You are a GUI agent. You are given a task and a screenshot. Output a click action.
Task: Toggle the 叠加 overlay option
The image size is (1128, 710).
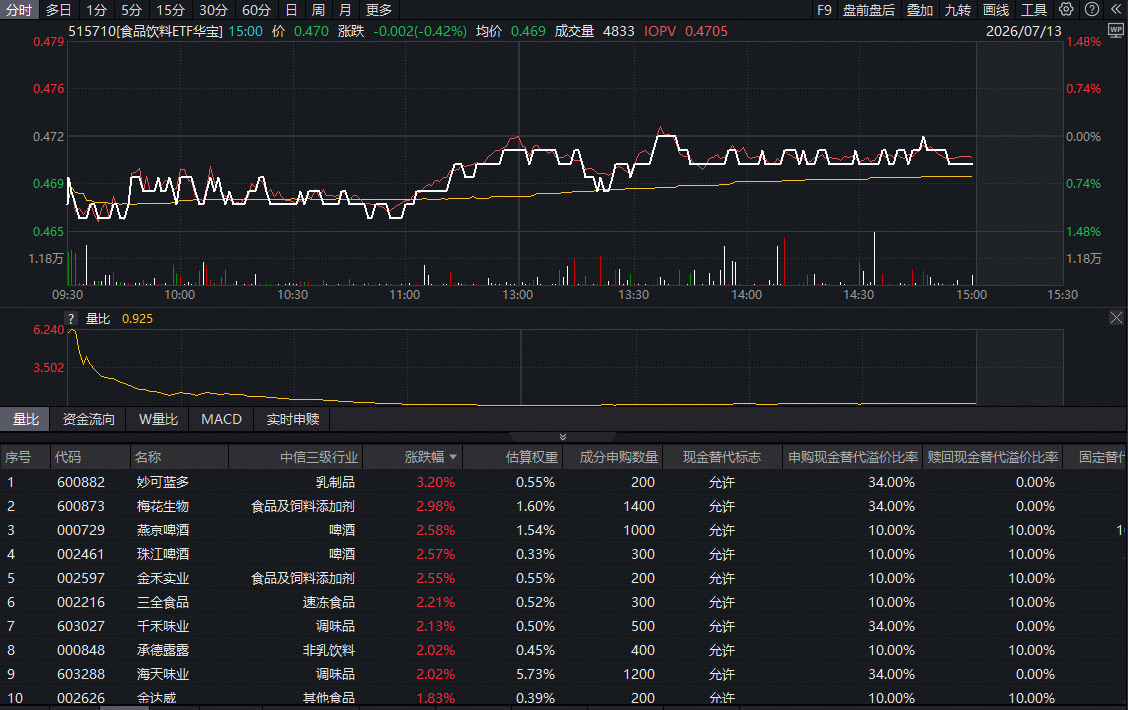(x=919, y=10)
